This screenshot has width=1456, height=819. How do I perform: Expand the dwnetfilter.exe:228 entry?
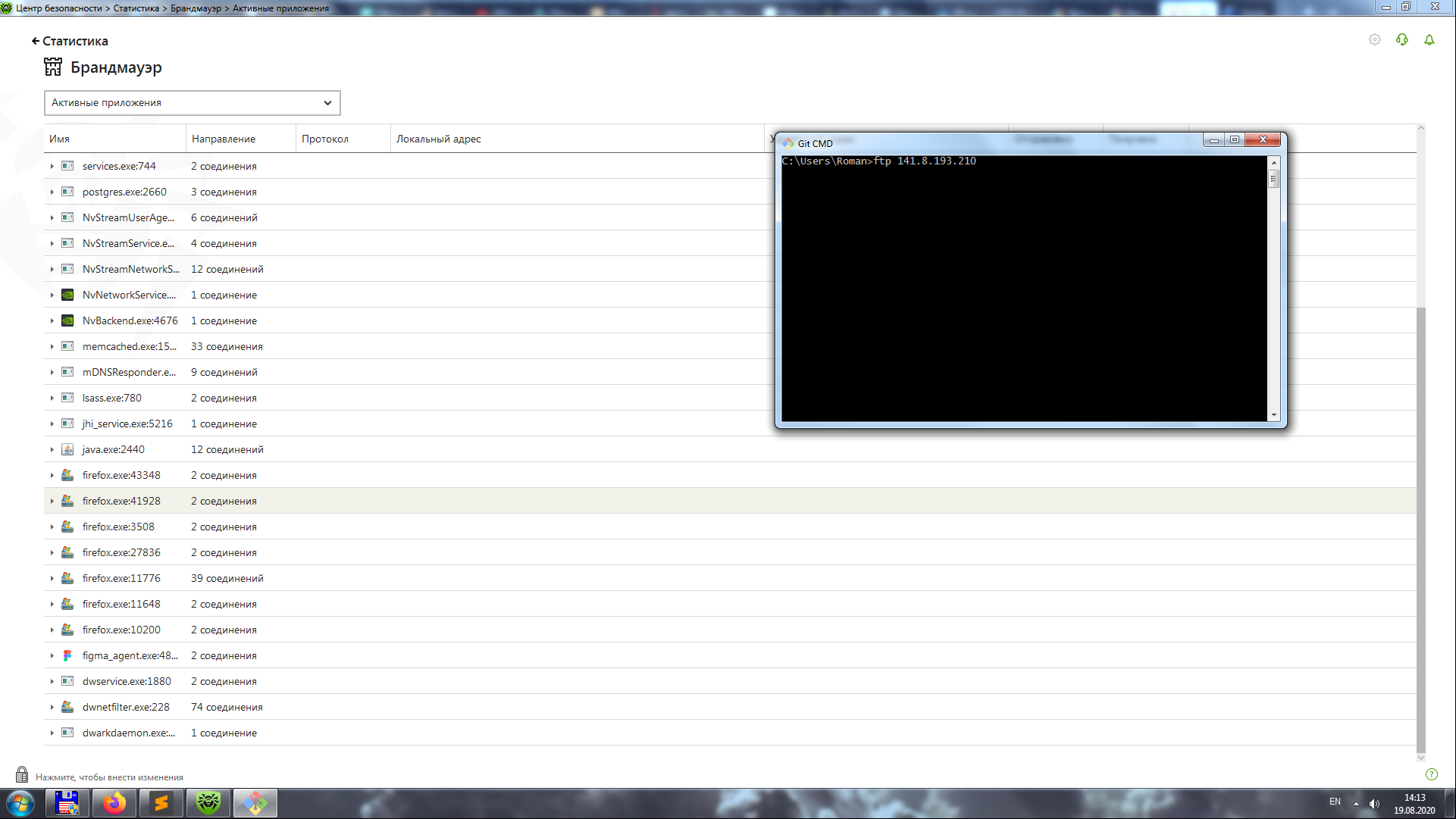pyautogui.click(x=52, y=708)
